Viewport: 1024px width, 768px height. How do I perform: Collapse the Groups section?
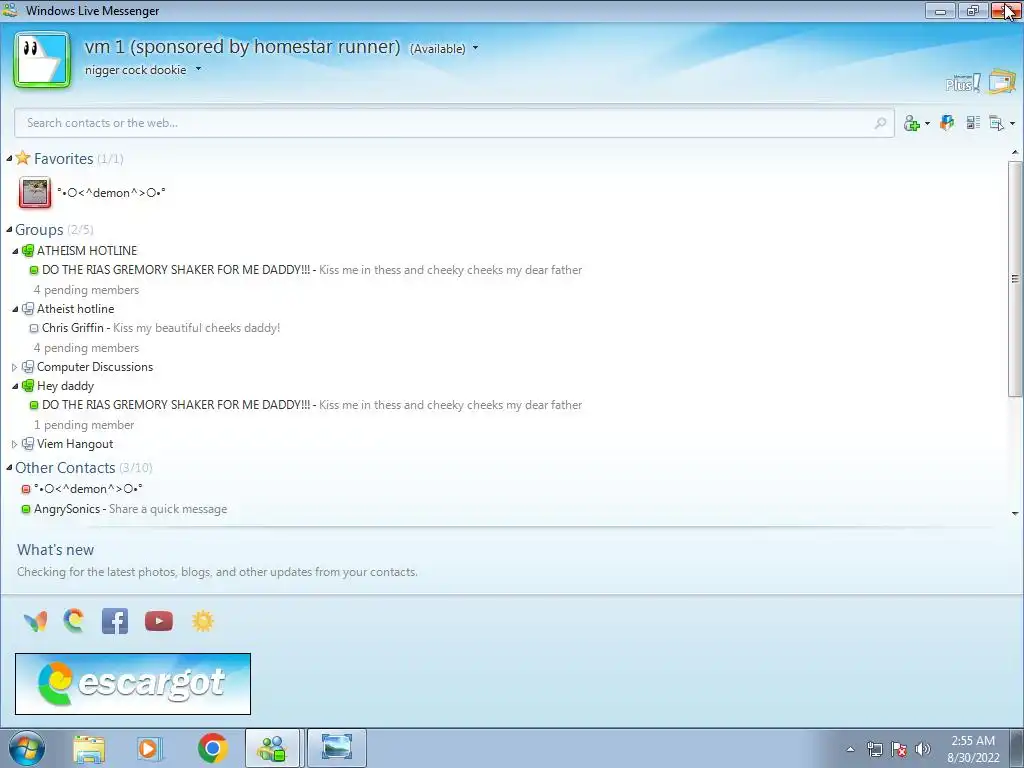[9, 229]
